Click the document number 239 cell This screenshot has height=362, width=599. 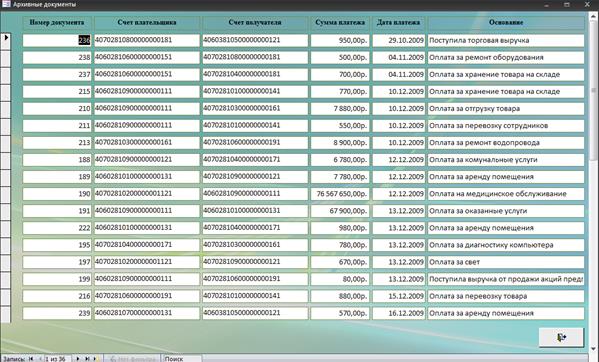pos(57,313)
